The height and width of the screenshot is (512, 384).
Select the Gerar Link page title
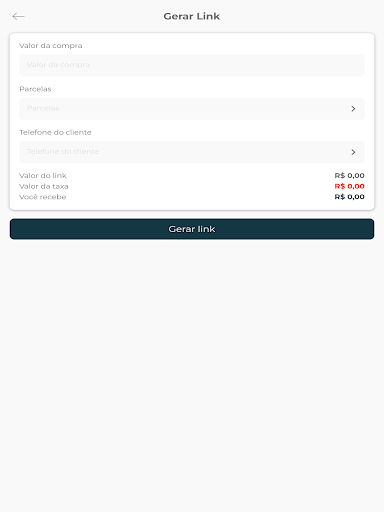coord(192,16)
